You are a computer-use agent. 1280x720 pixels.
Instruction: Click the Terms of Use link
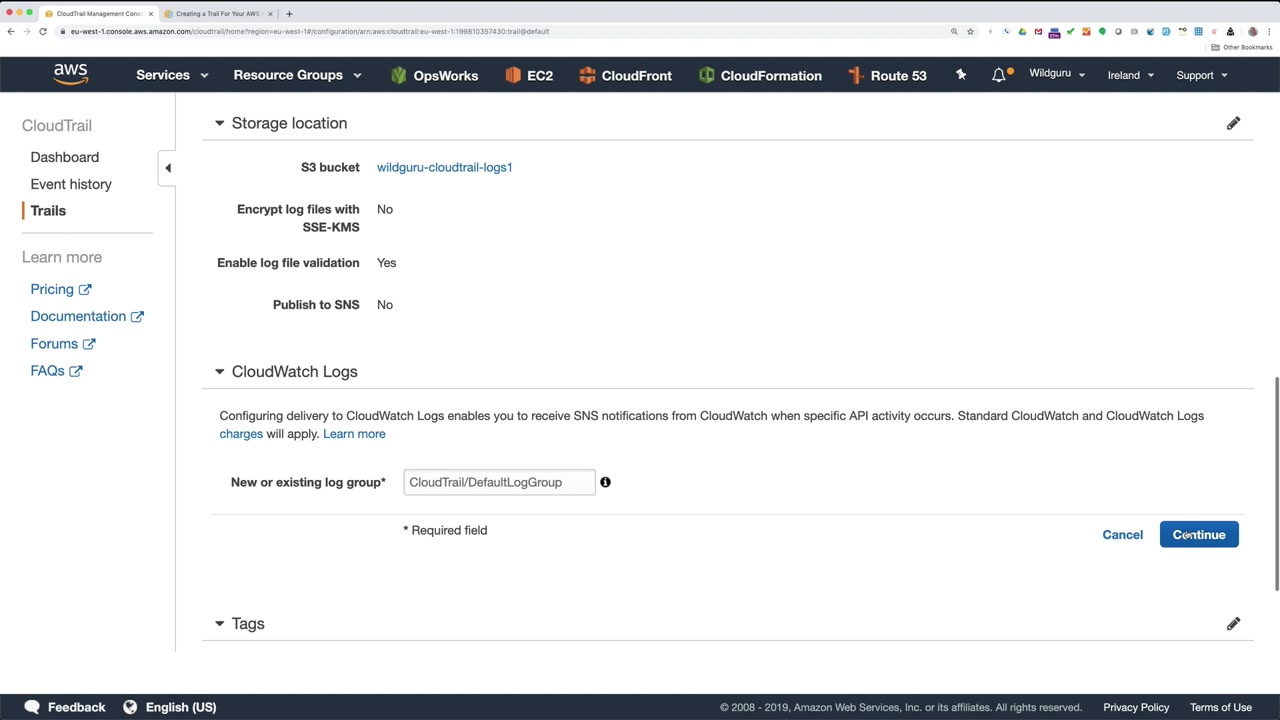click(x=1221, y=707)
